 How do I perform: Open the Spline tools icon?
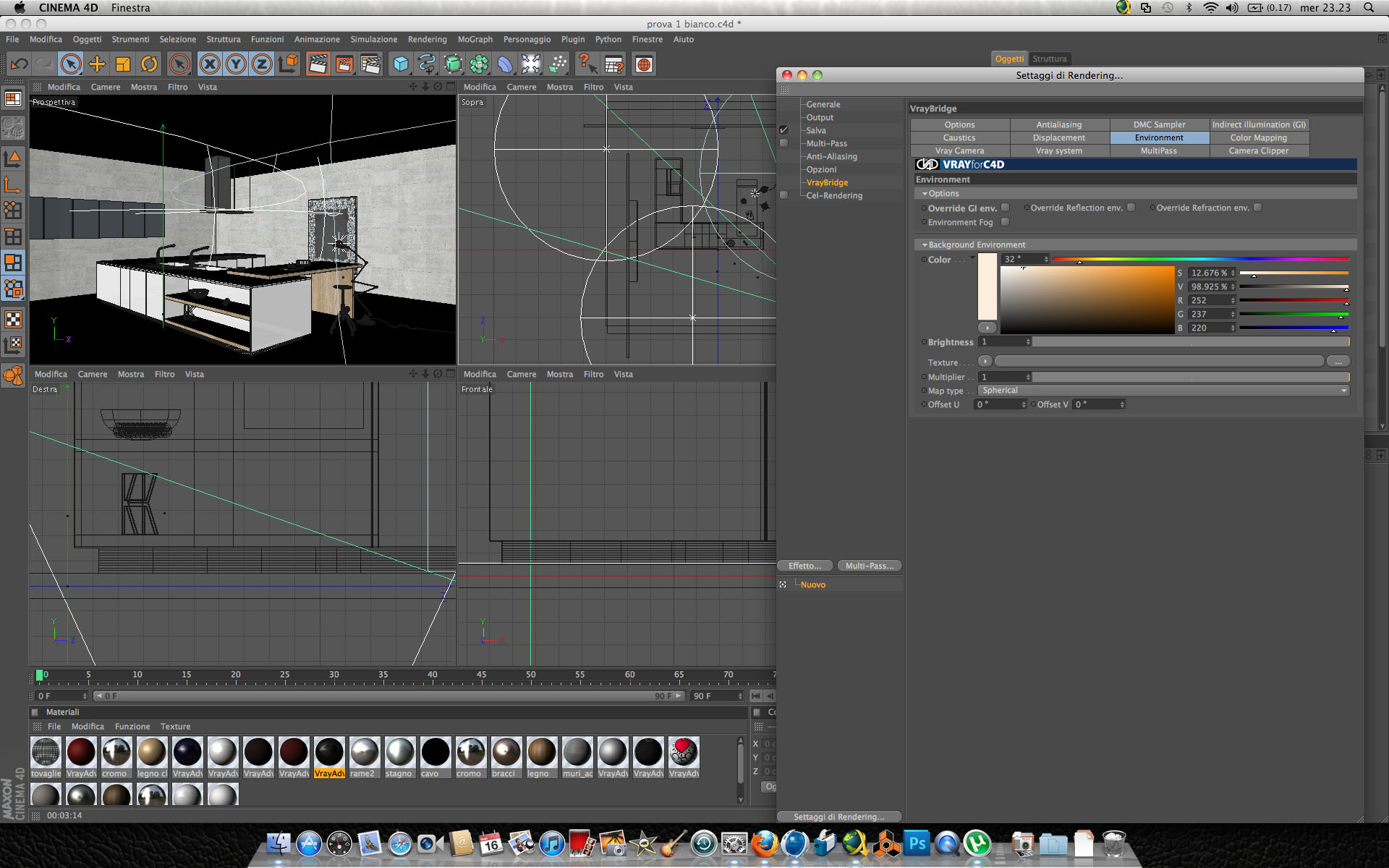(x=427, y=64)
